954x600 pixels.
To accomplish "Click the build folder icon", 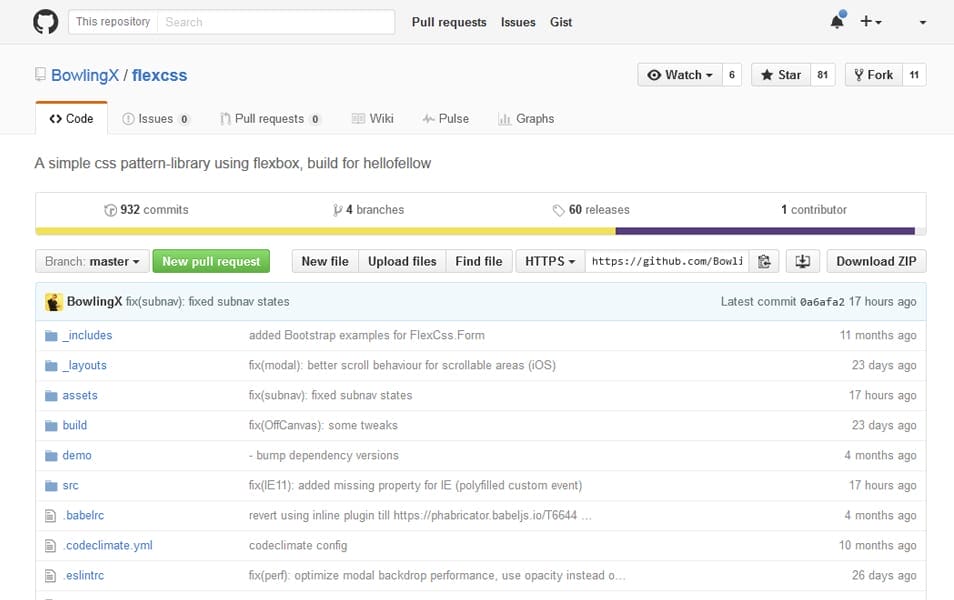I will click(x=51, y=425).
